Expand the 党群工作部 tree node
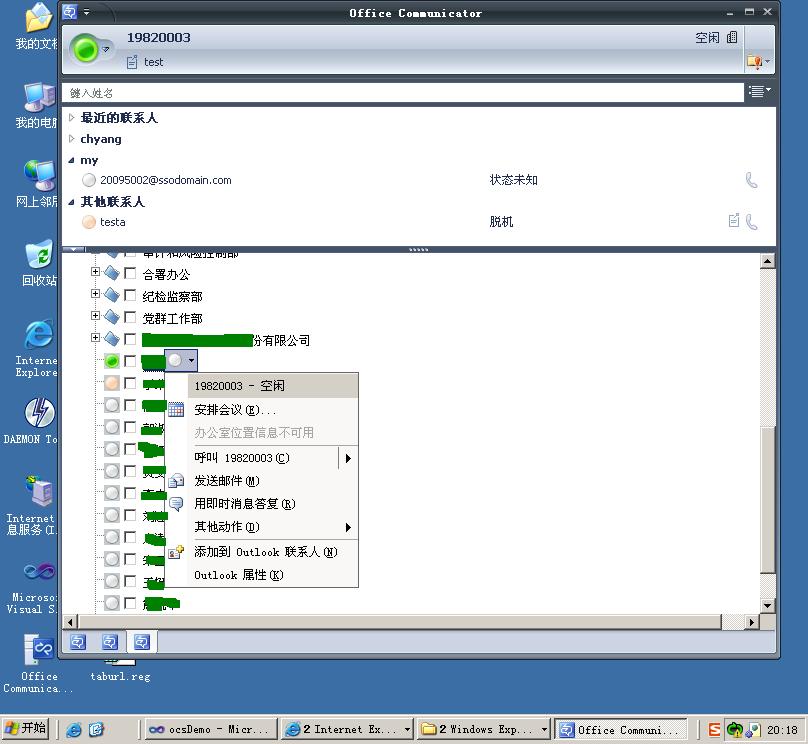 (x=95, y=315)
